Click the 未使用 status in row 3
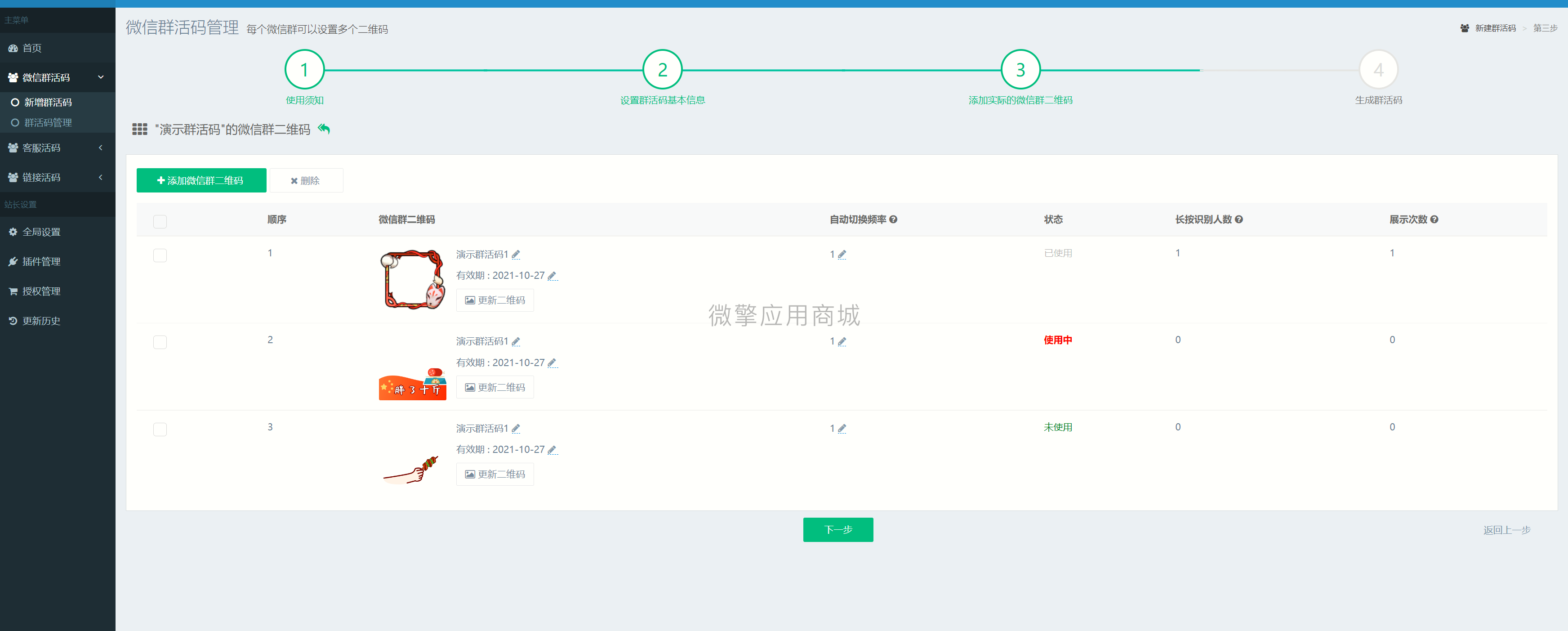 click(x=1058, y=427)
